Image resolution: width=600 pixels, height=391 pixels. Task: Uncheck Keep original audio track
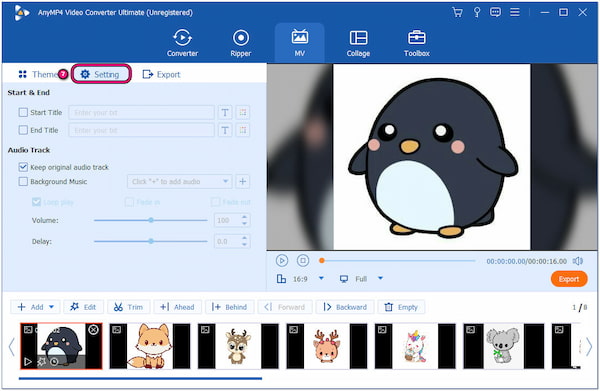point(23,167)
